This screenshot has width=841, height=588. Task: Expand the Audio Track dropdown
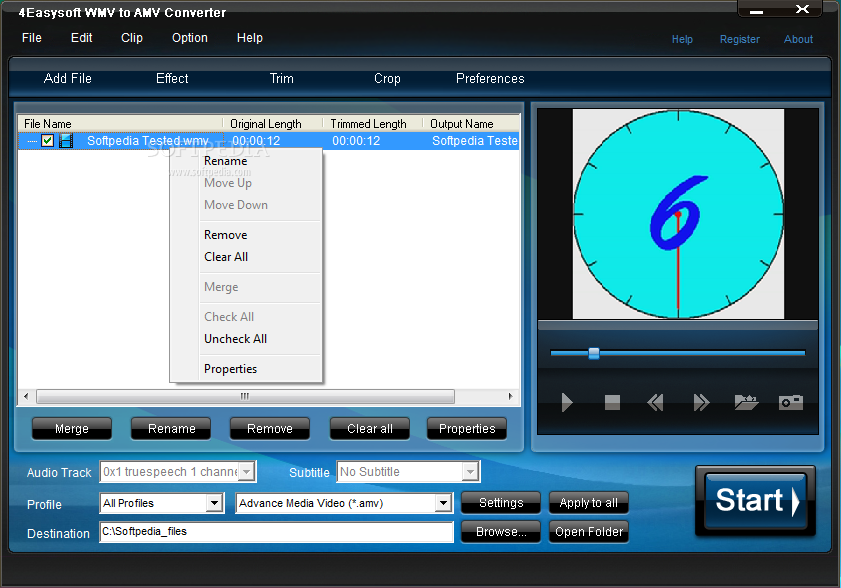pyautogui.click(x=246, y=472)
